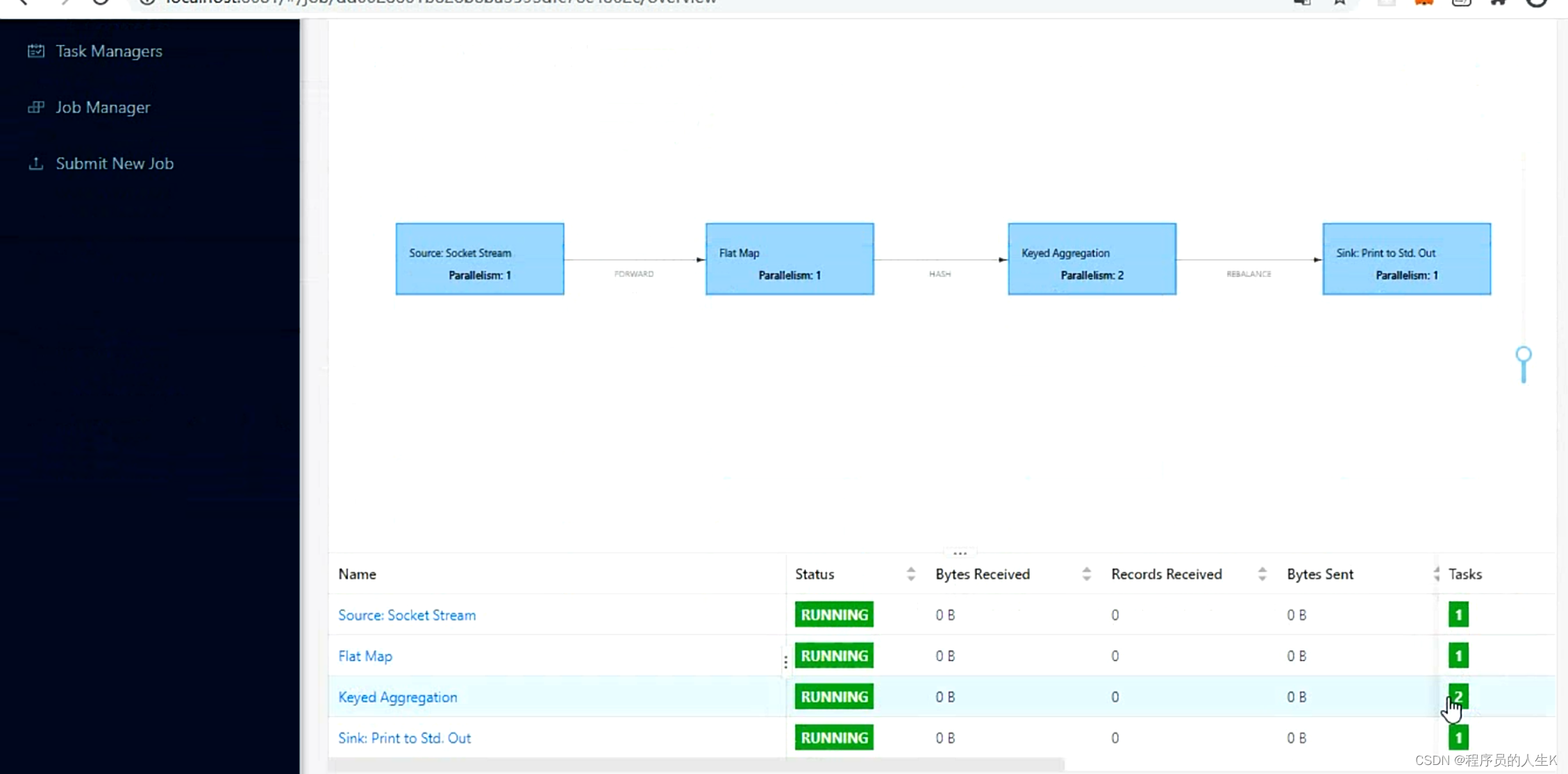Sort table by the Bytes Received column
The height and width of the screenshot is (774, 1568).
pos(1086,574)
